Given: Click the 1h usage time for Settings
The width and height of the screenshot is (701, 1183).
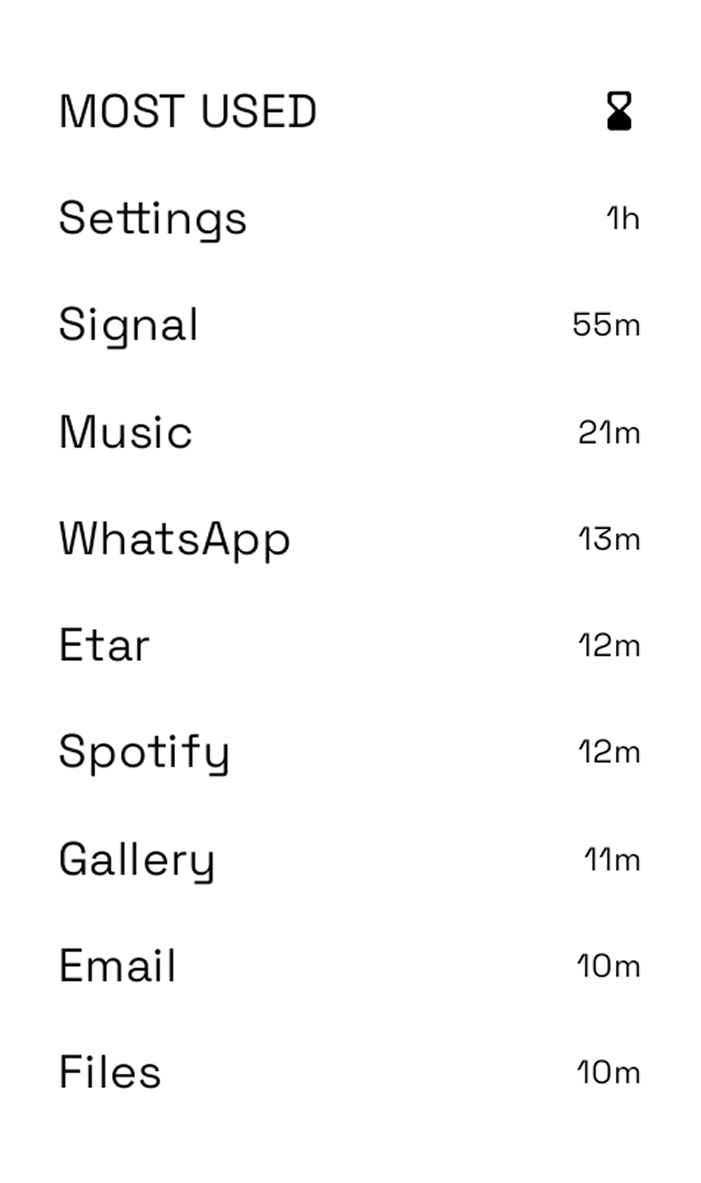Looking at the screenshot, I should [x=622, y=218].
